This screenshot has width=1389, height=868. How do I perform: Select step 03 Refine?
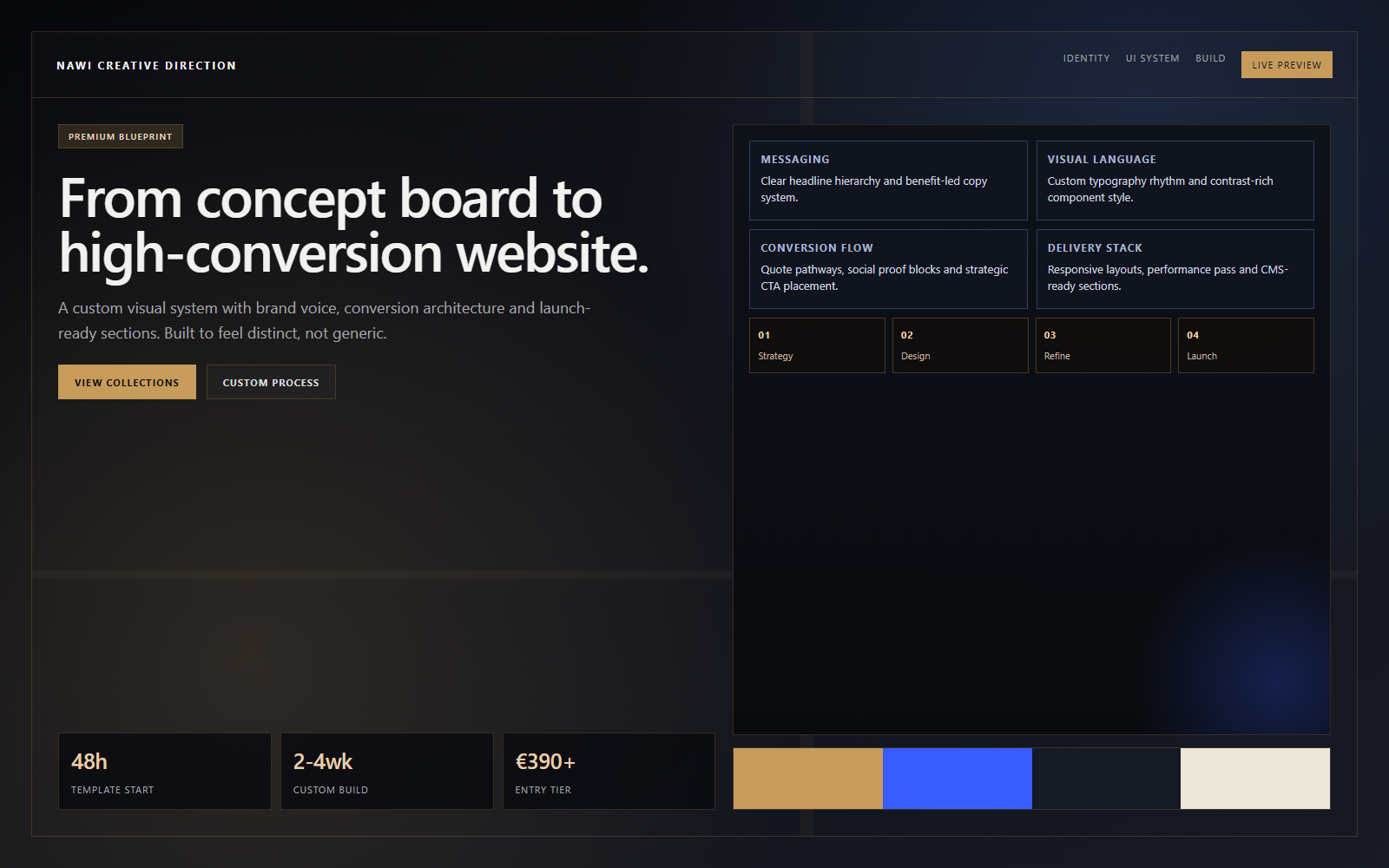[x=1103, y=345]
